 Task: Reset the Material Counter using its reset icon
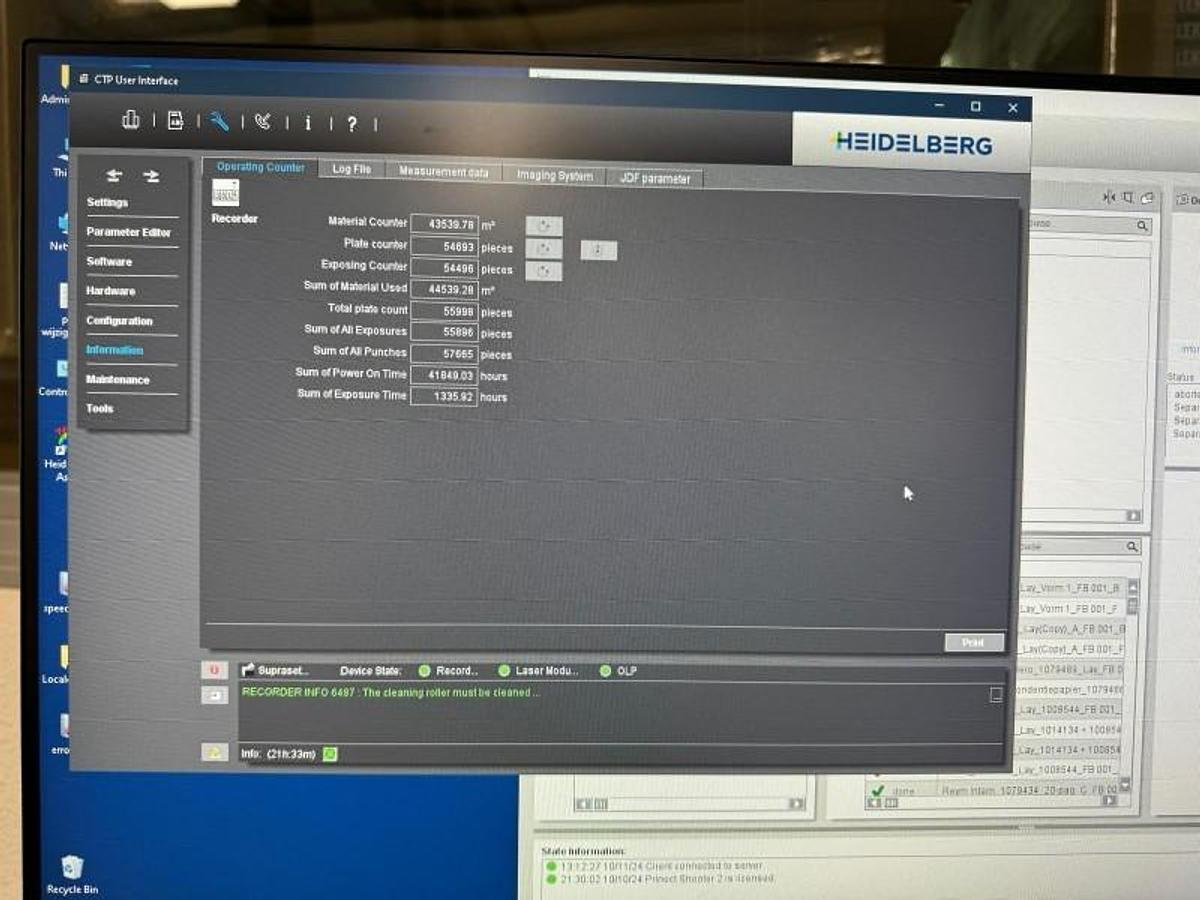pos(544,225)
